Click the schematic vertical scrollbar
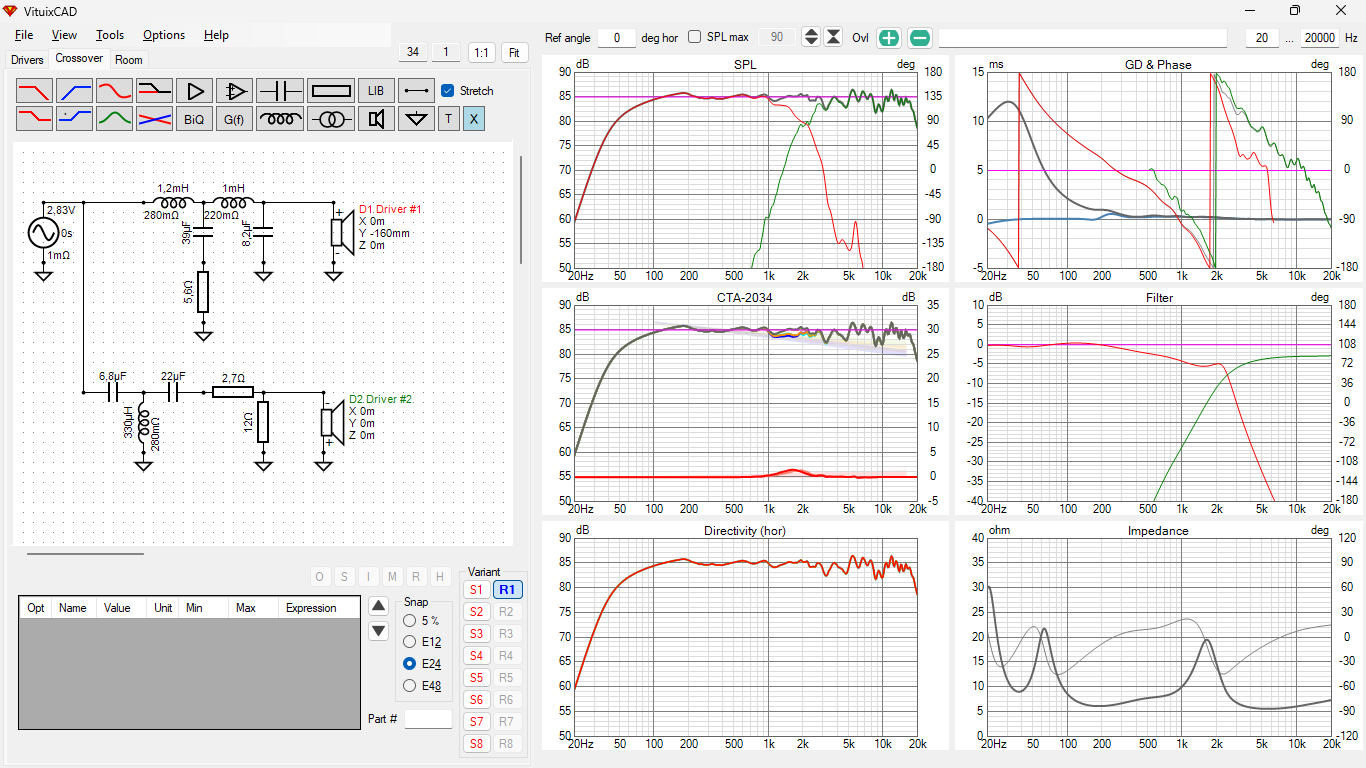The height and width of the screenshot is (768, 1366). (520, 210)
